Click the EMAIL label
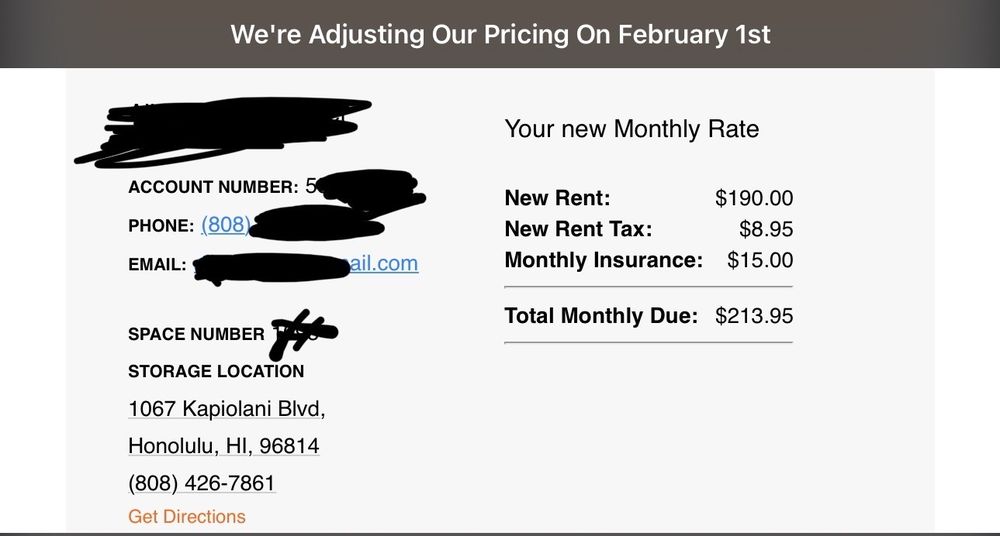The height and width of the screenshot is (536, 1000). coord(157,265)
